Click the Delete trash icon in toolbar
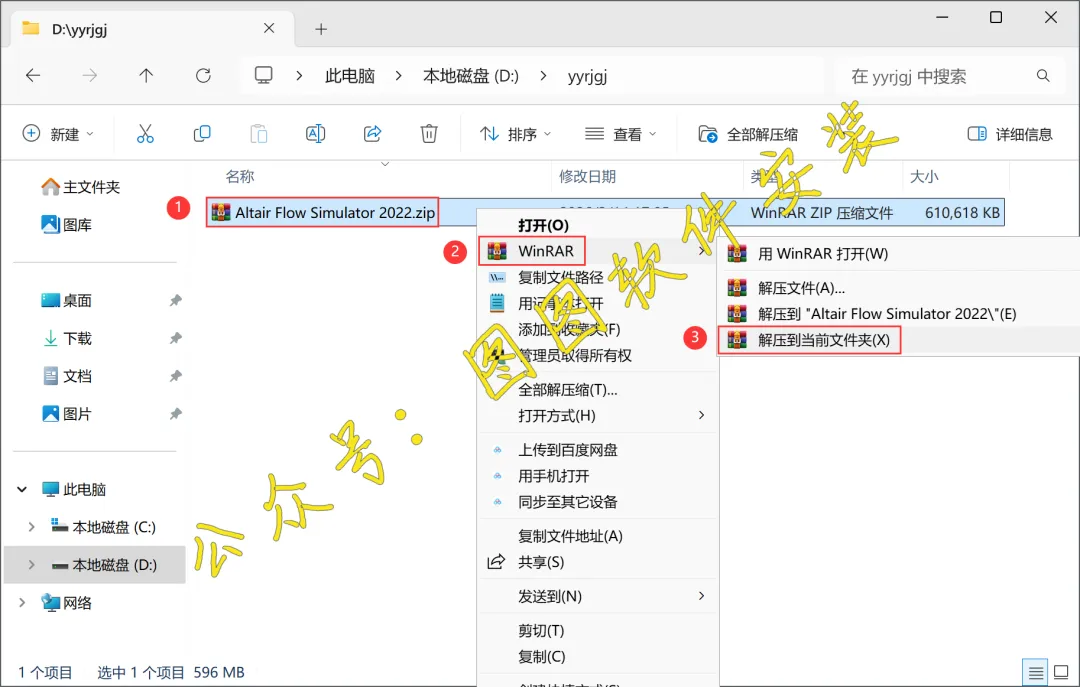The width and height of the screenshot is (1080, 687). [x=429, y=134]
